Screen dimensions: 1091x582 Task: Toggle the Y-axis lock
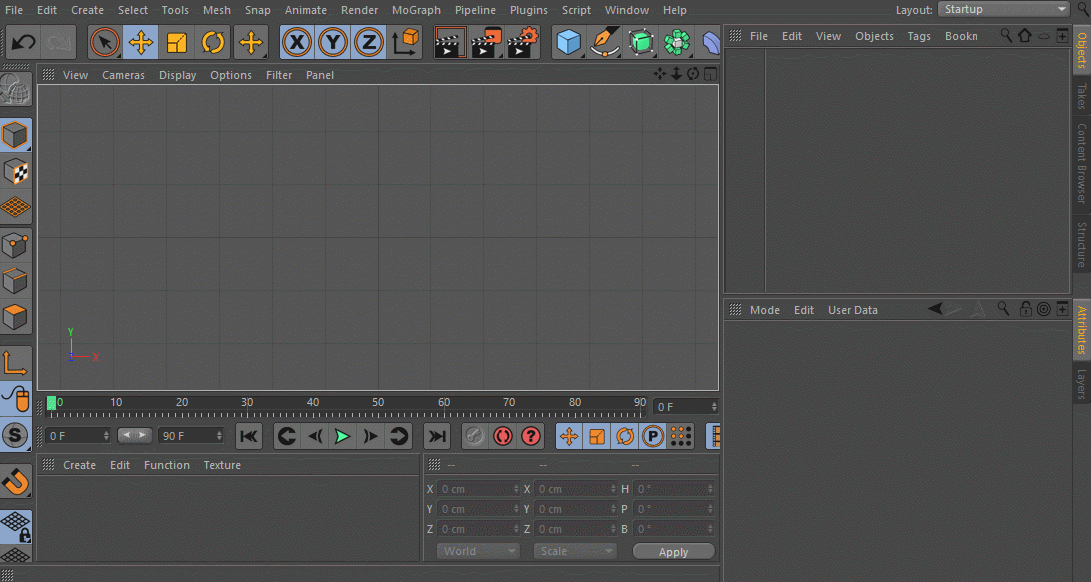point(332,43)
